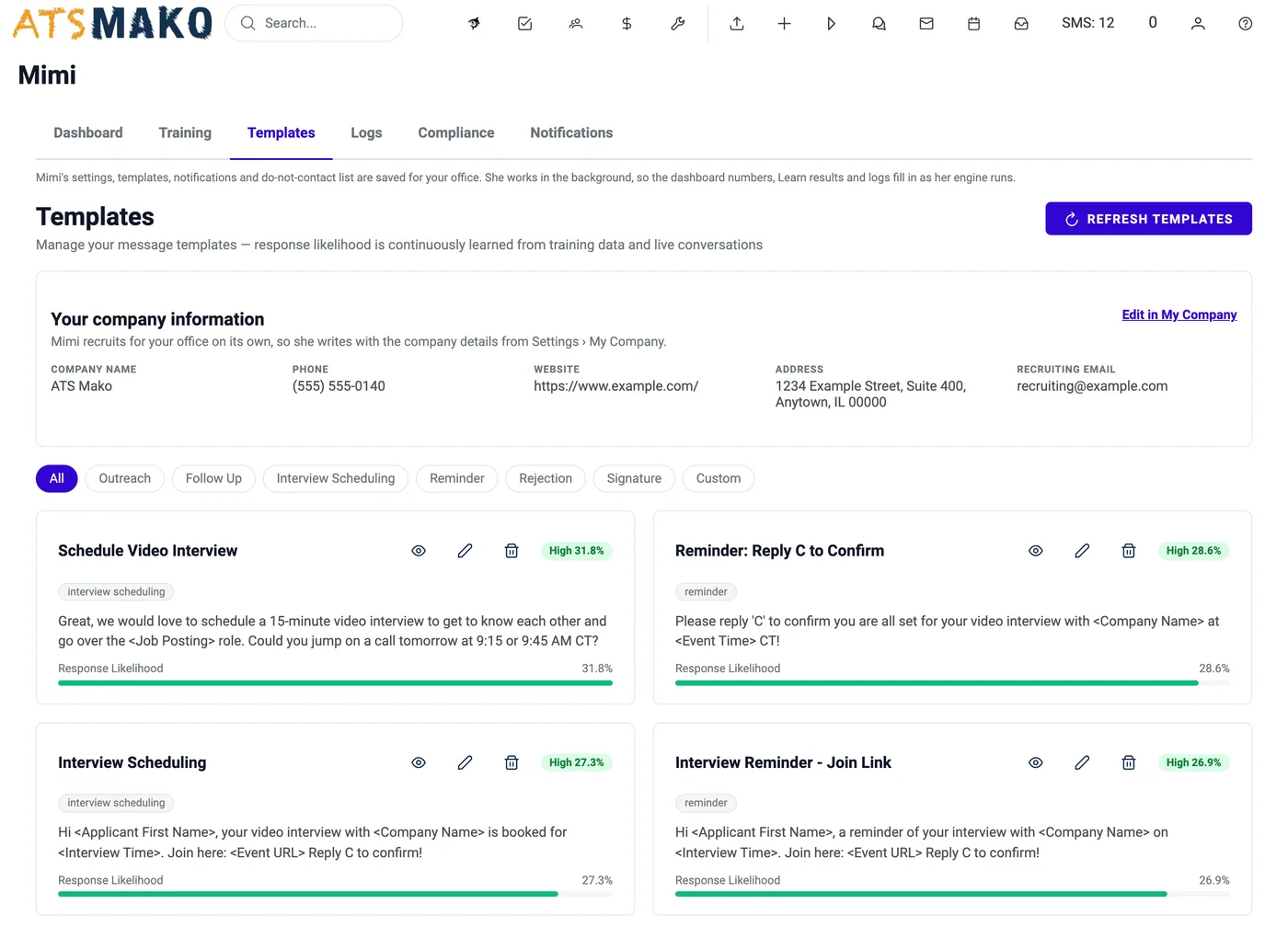Click the shark mascot icon in top toolbar

click(474, 24)
